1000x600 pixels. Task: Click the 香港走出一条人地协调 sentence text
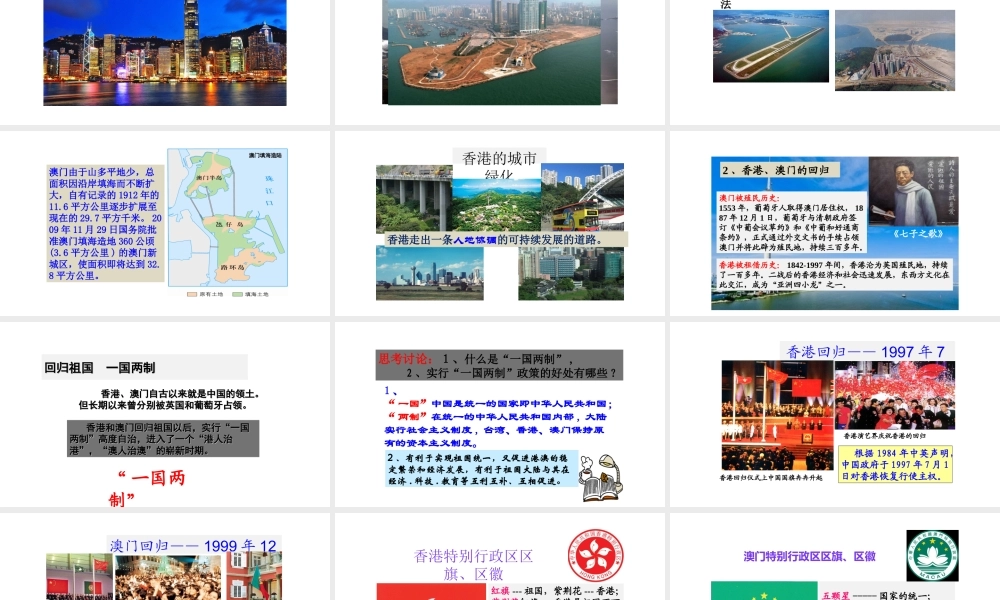(x=495, y=240)
